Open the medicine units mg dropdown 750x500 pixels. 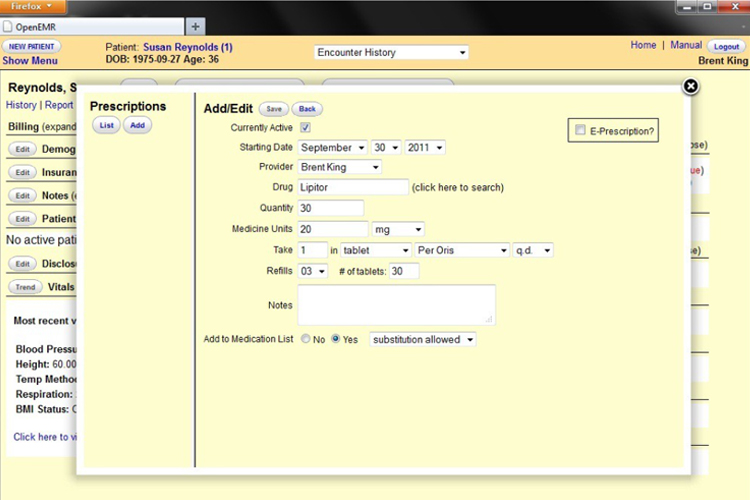click(397, 229)
